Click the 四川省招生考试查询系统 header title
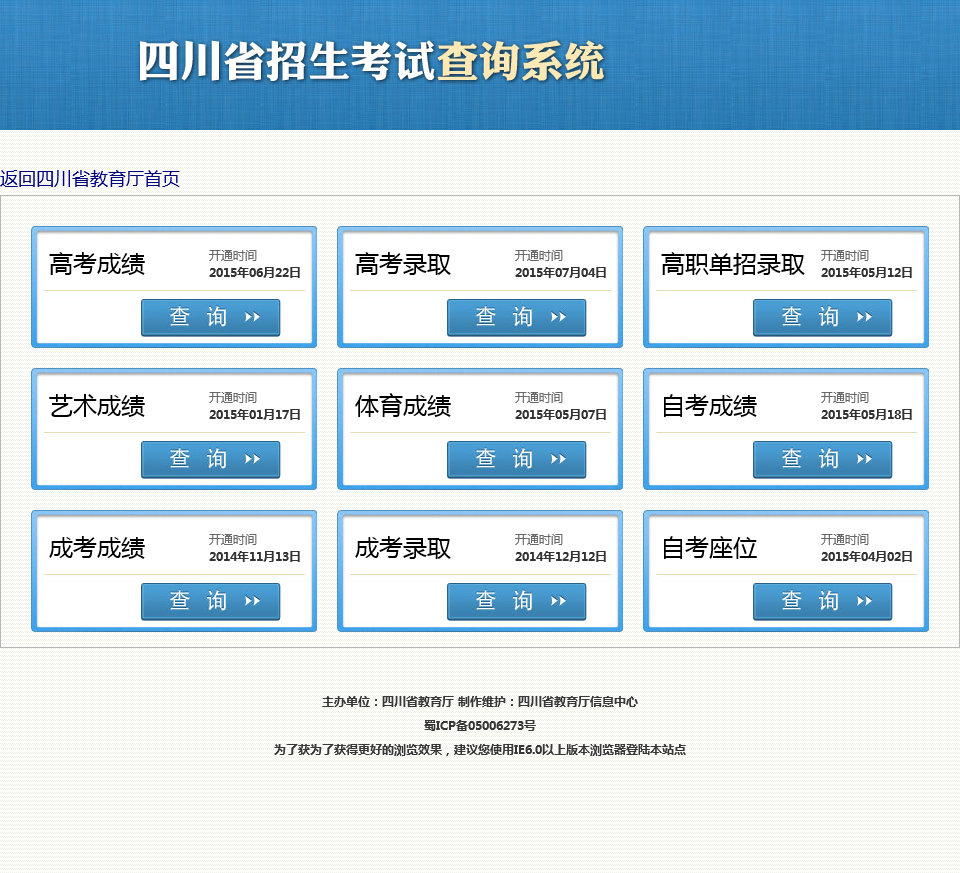This screenshot has height=873, width=960. point(371,62)
